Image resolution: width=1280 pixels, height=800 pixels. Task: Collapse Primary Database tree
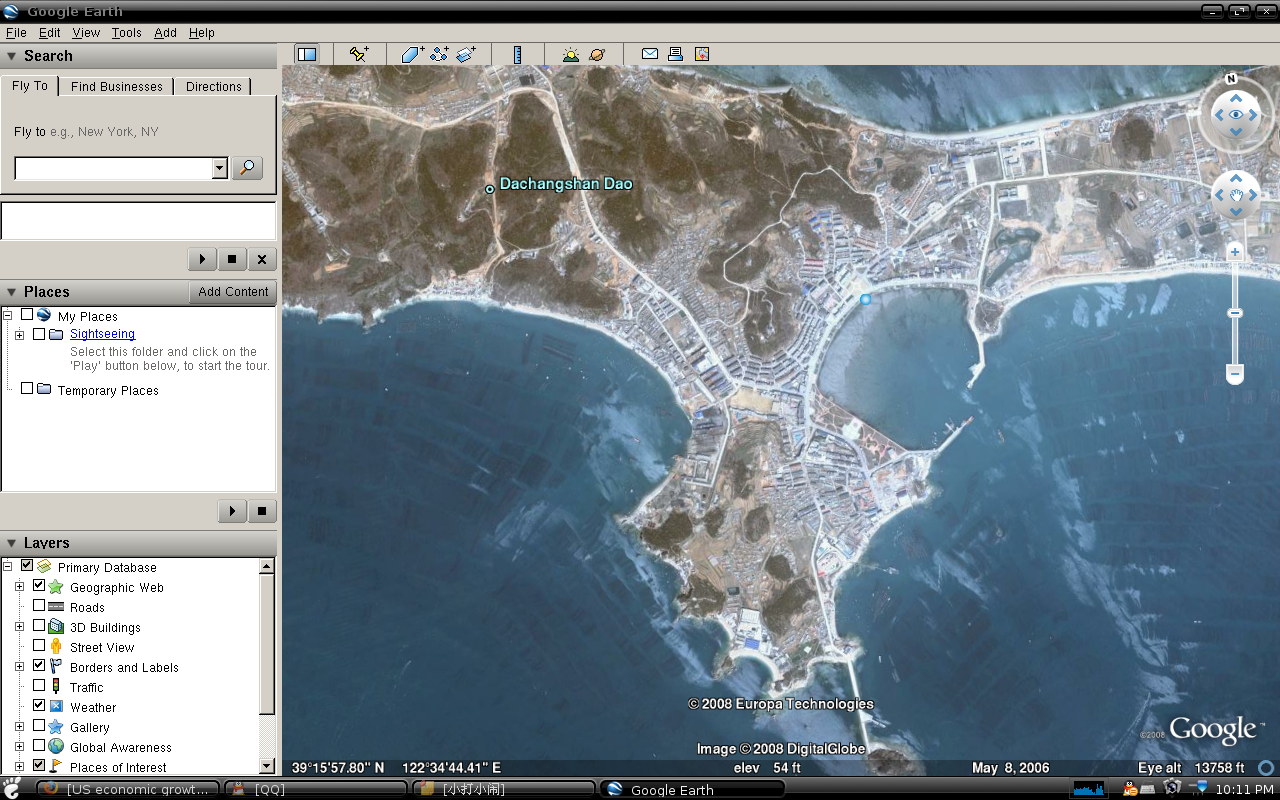(x=8, y=567)
